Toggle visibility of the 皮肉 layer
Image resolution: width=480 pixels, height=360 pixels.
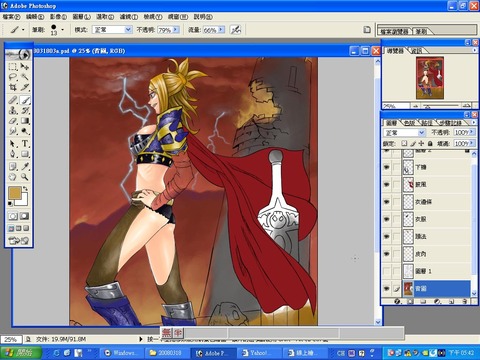pos(387,254)
